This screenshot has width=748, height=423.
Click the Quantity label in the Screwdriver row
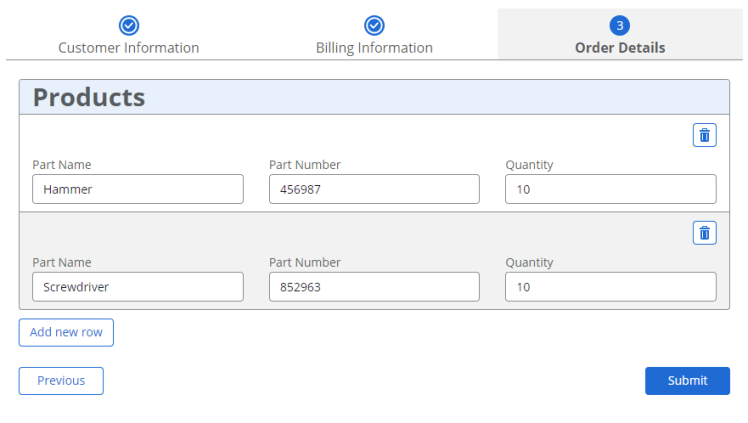[529, 263]
